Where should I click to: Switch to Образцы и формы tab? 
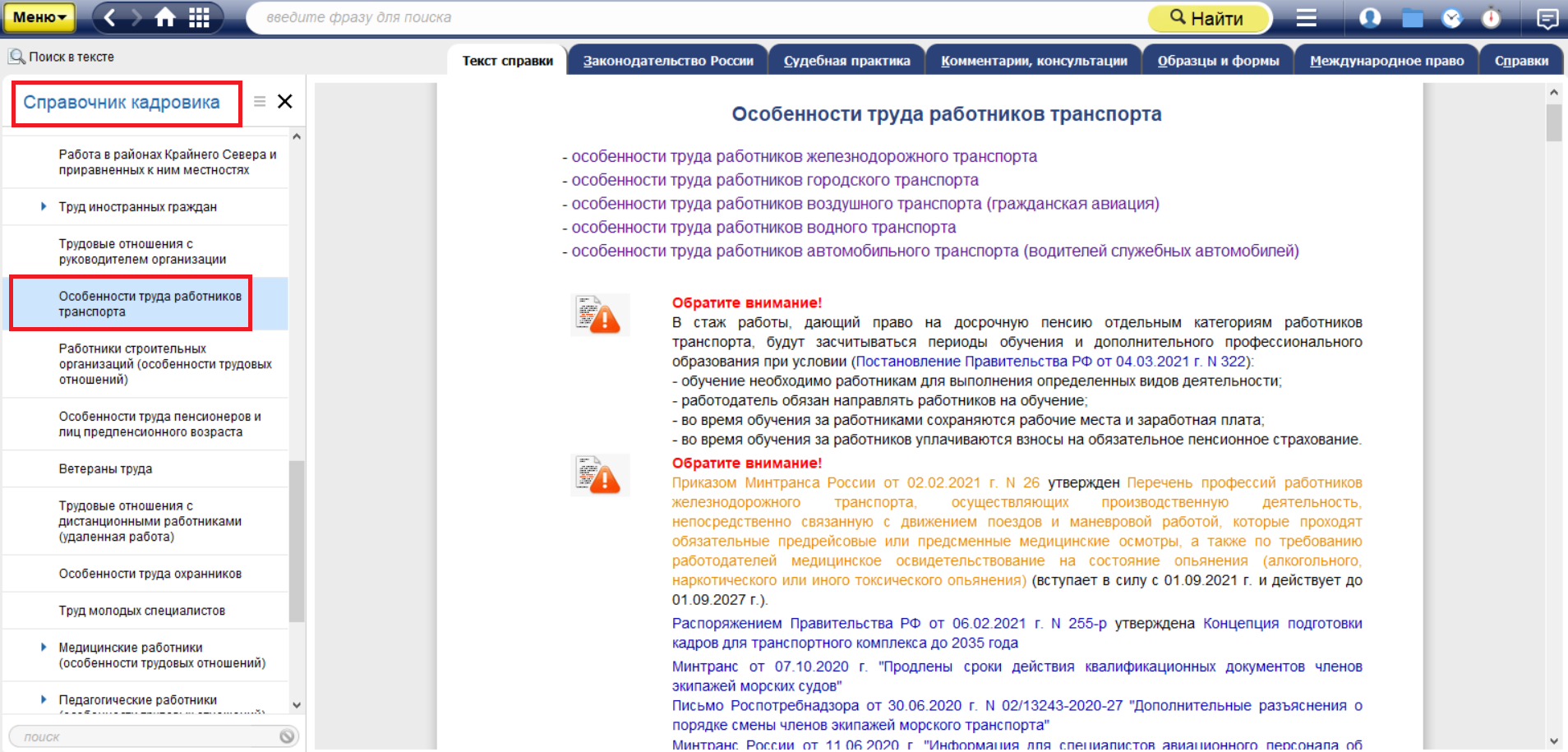click(1218, 61)
